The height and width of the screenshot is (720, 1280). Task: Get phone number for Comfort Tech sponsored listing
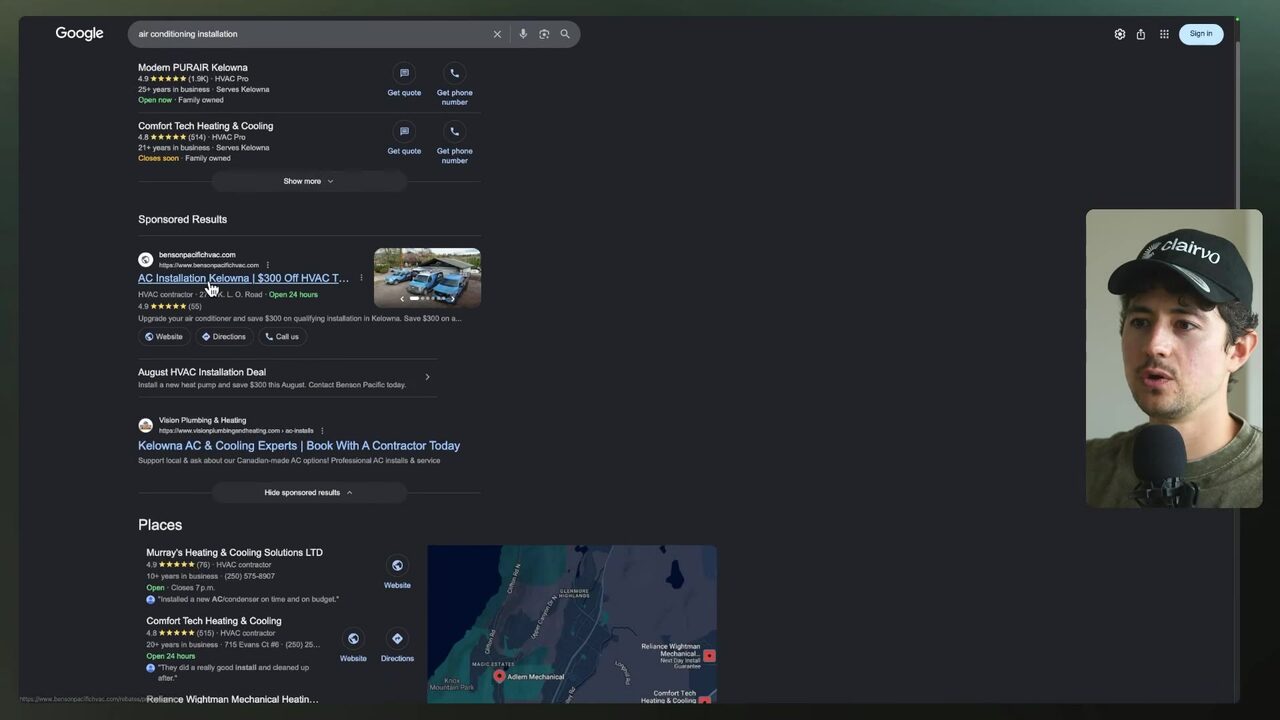click(455, 144)
